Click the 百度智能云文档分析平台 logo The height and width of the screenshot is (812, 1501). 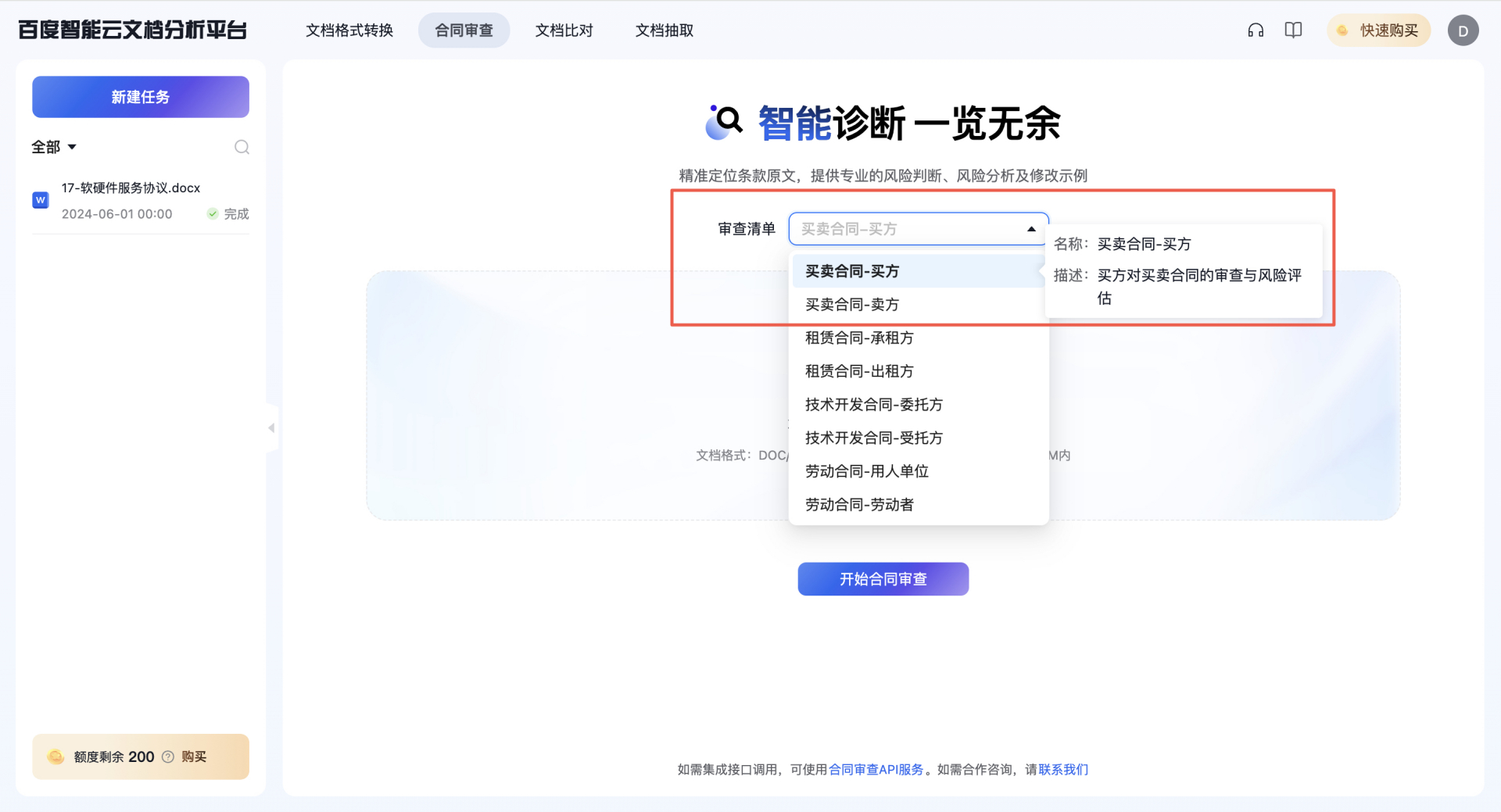point(132,30)
